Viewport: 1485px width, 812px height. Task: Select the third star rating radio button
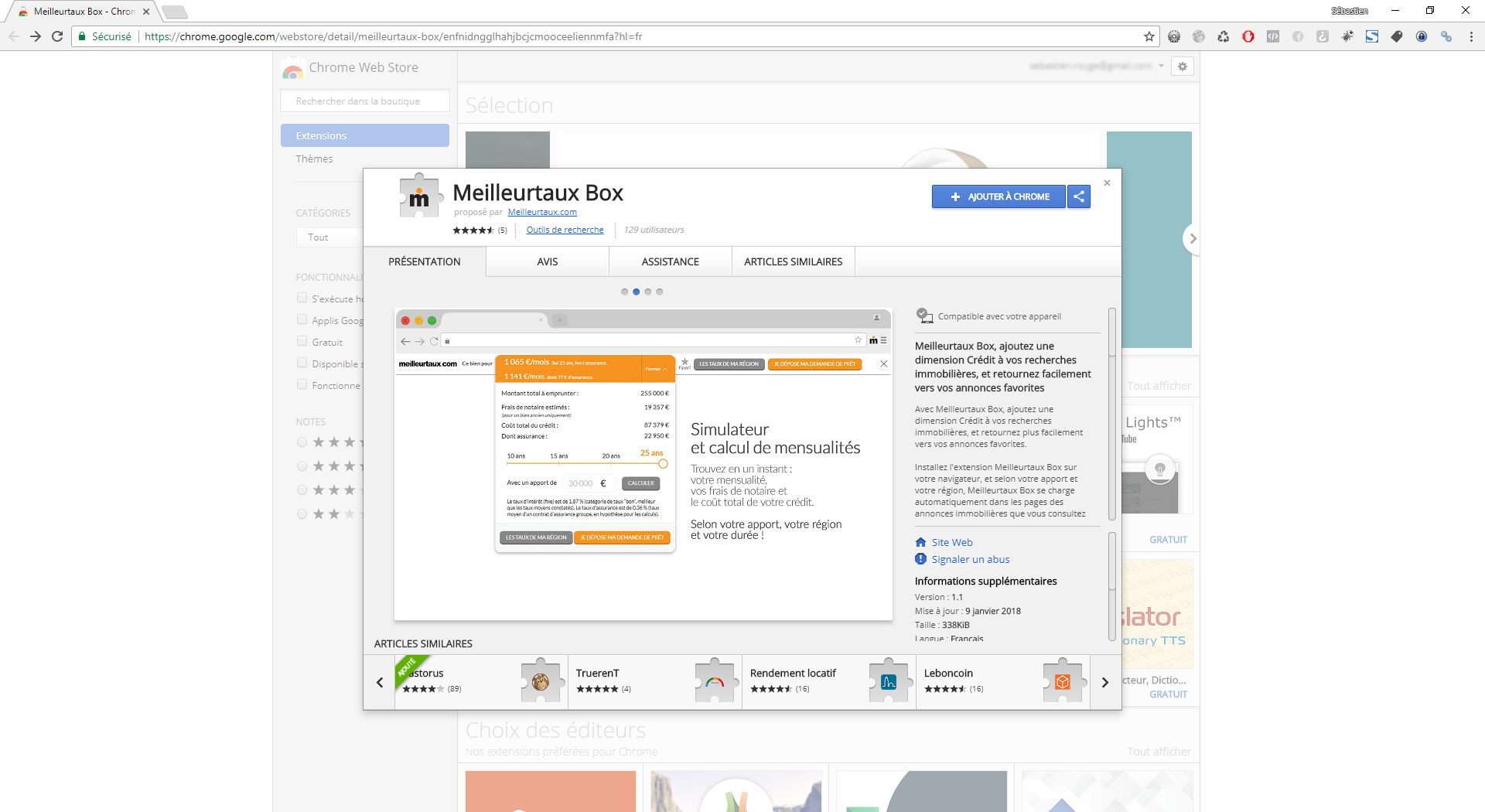coord(302,490)
